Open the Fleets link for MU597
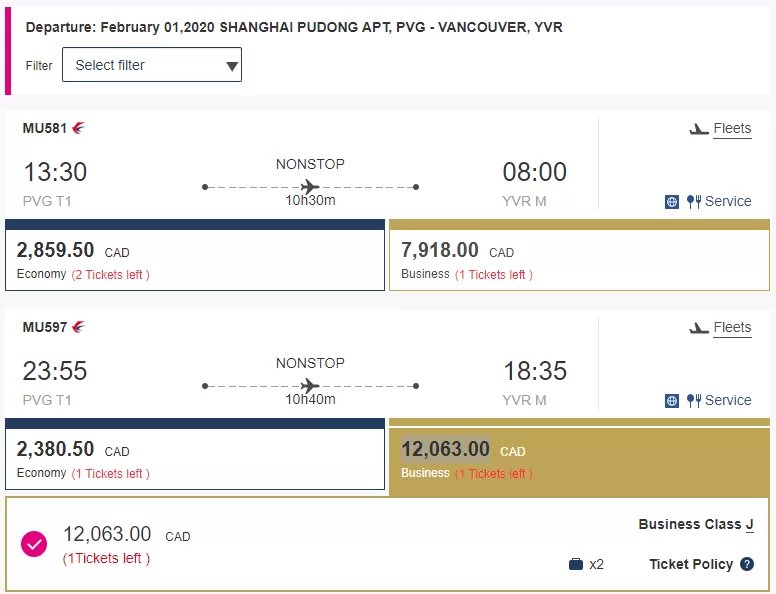The height and width of the screenshot is (594, 776). pyautogui.click(x=732, y=328)
